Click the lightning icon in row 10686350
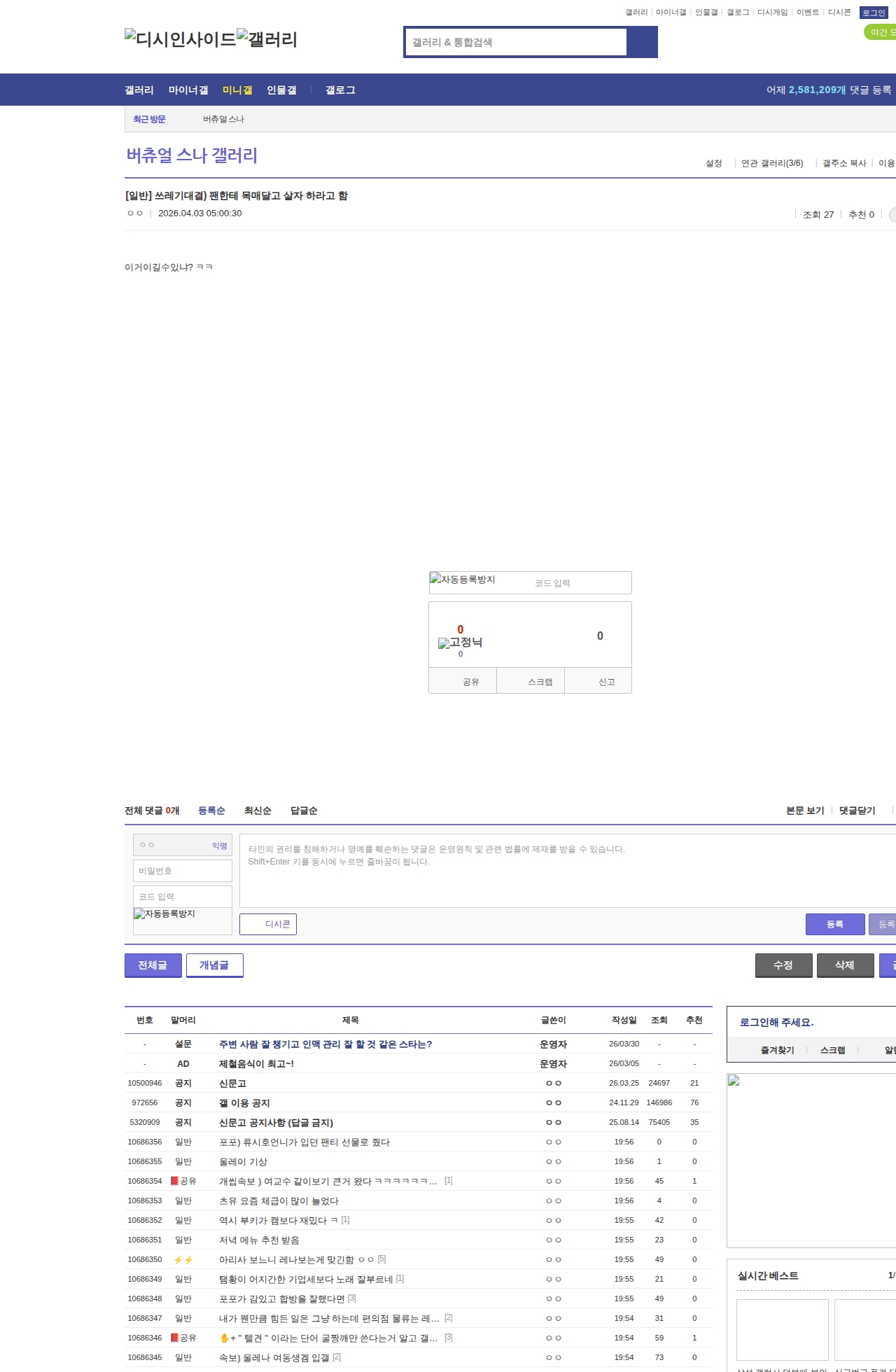The width and height of the screenshot is (896, 1372). [183, 1259]
